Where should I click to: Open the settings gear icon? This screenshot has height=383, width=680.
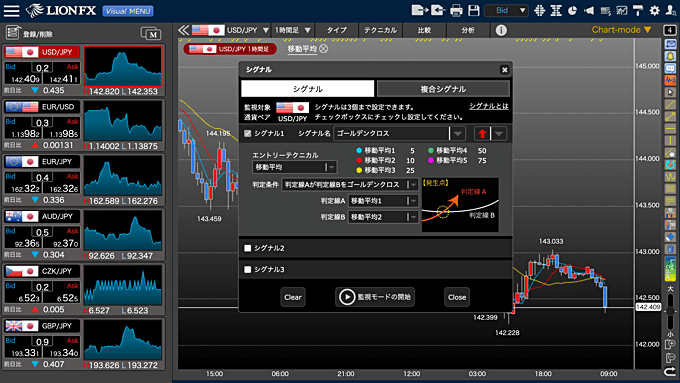coord(654,10)
